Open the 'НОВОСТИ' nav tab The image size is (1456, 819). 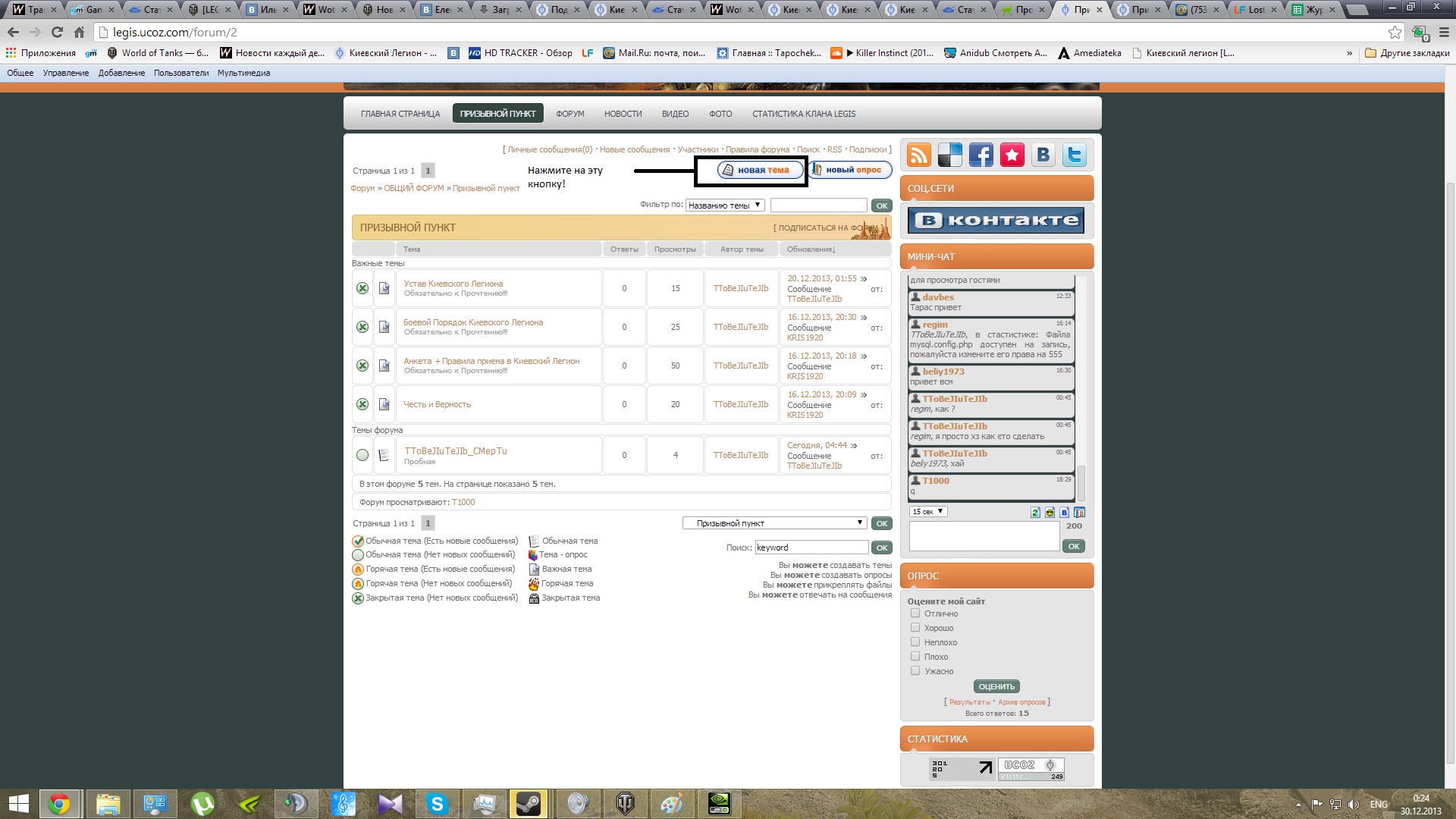(623, 114)
